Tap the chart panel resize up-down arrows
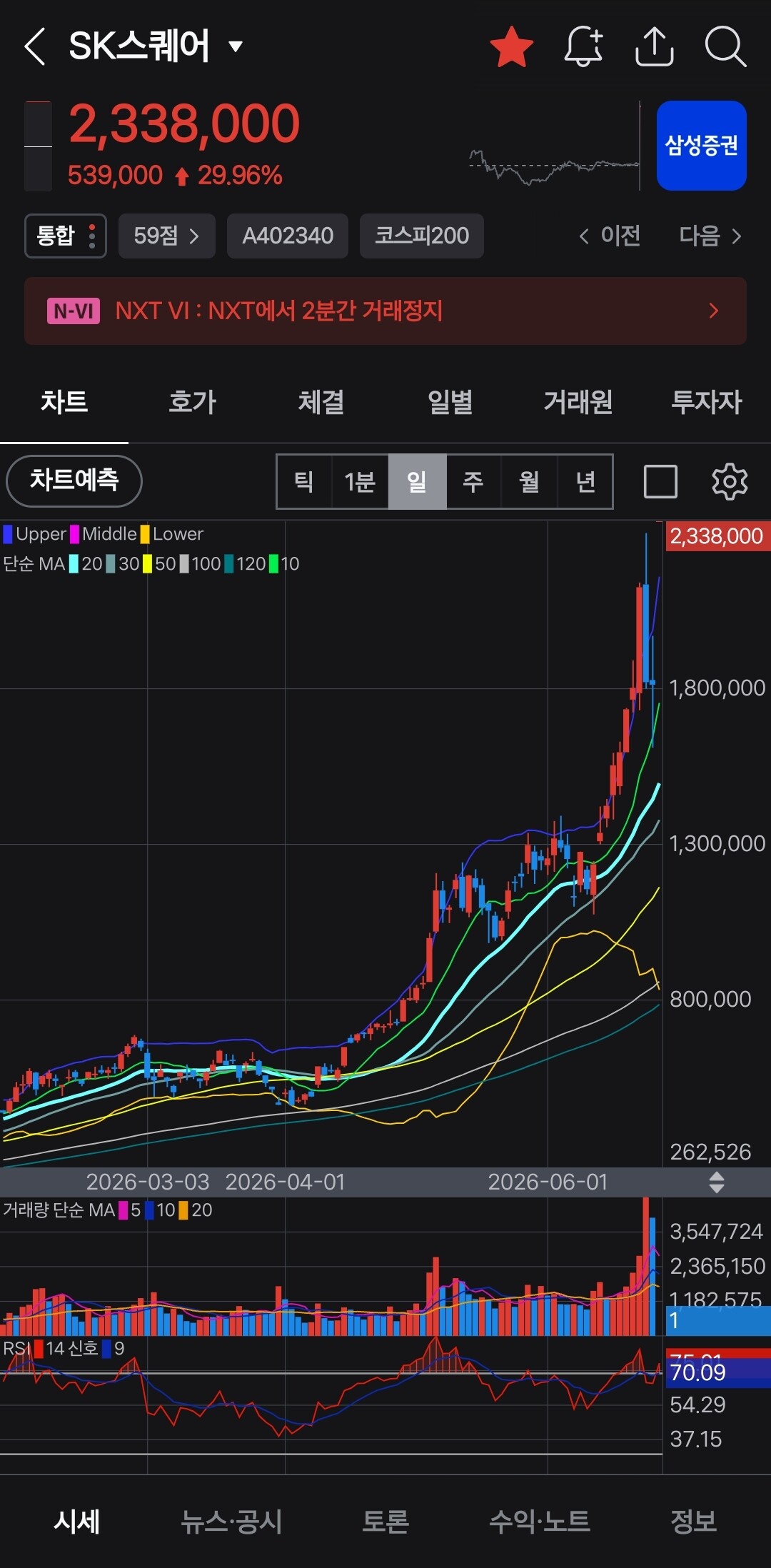Screen dimensions: 771x1568 coord(717,1182)
